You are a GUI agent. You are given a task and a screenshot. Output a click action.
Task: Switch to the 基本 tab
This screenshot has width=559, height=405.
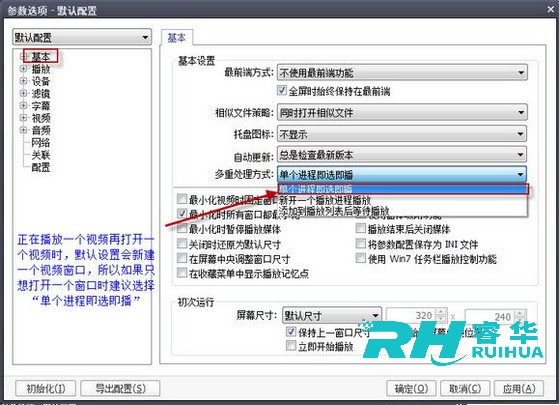pyautogui.click(x=177, y=38)
